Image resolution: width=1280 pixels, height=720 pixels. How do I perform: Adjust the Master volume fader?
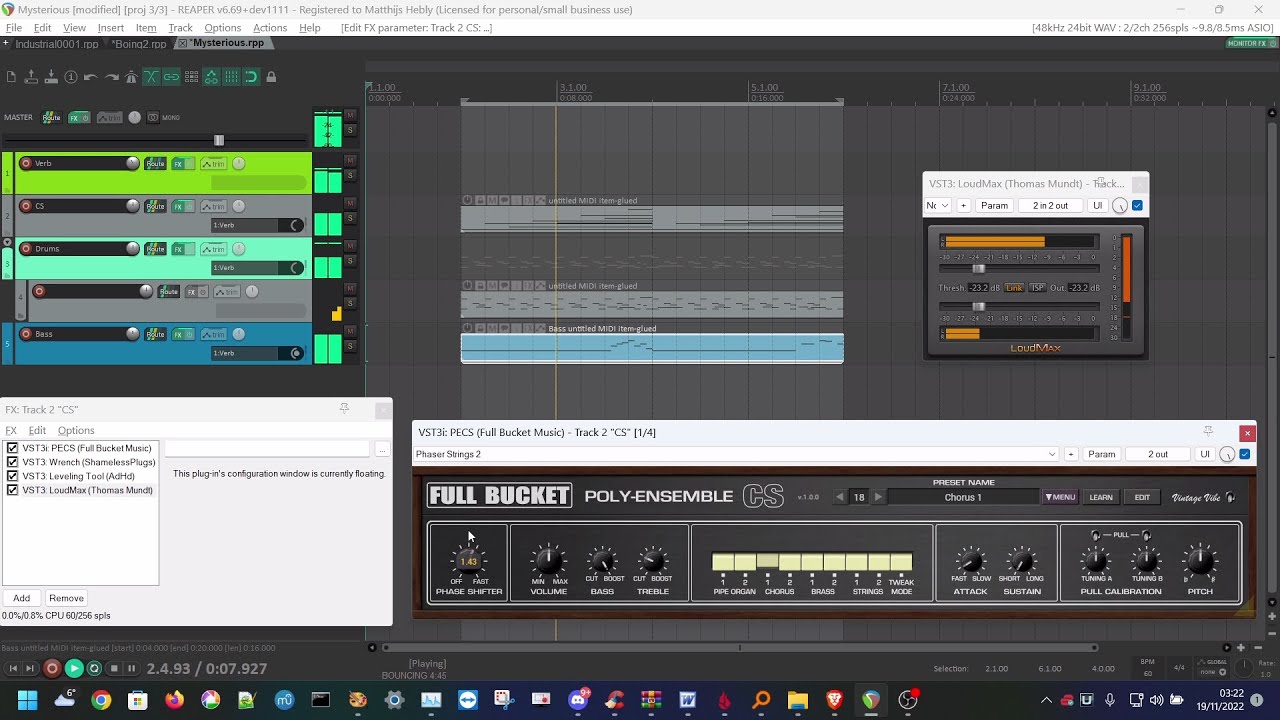pyautogui.click(x=219, y=140)
